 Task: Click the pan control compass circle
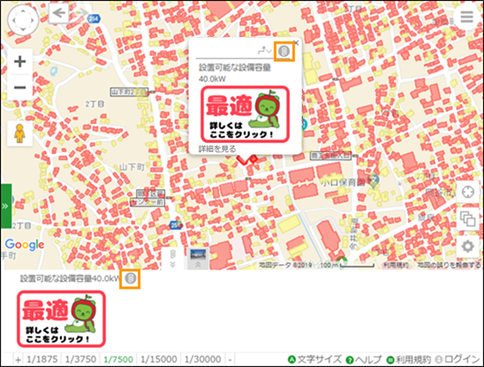[23, 20]
